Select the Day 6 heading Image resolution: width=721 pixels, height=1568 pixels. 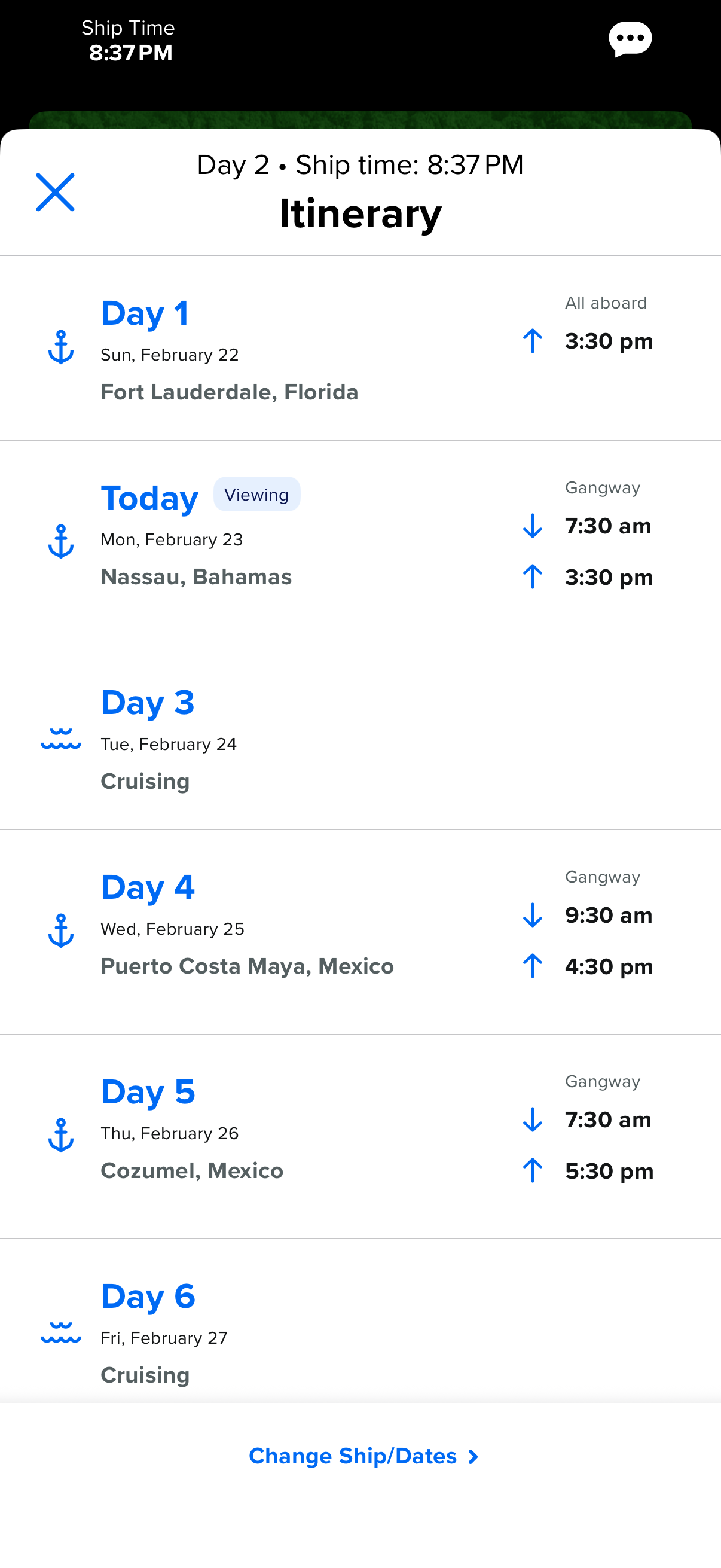[148, 1297]
